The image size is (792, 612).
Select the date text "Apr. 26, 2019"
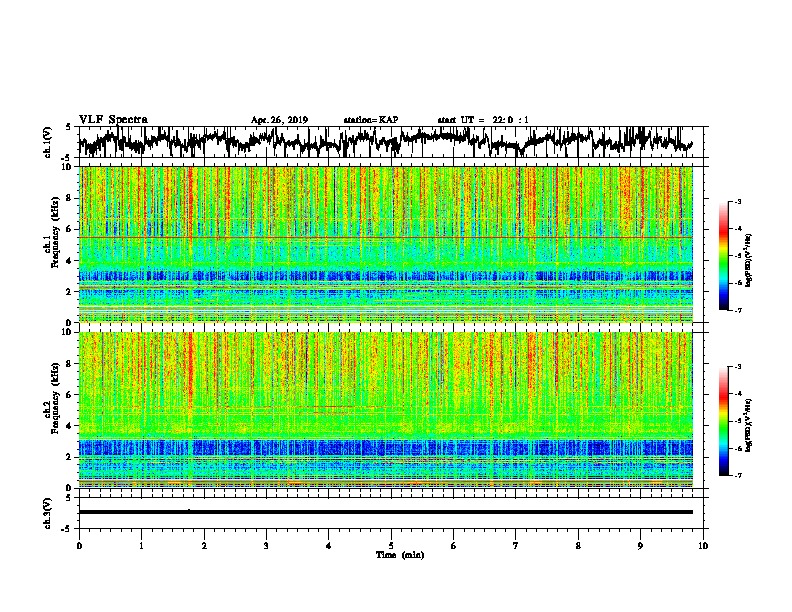pos(279,120)
